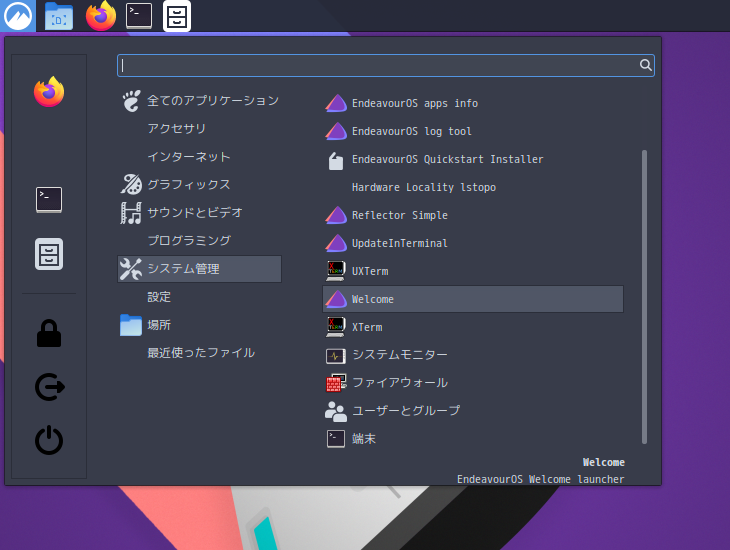This screenshot has width=730, height=550.
Task: Click the XTerm icon
Action: click(x=336, y=327)
